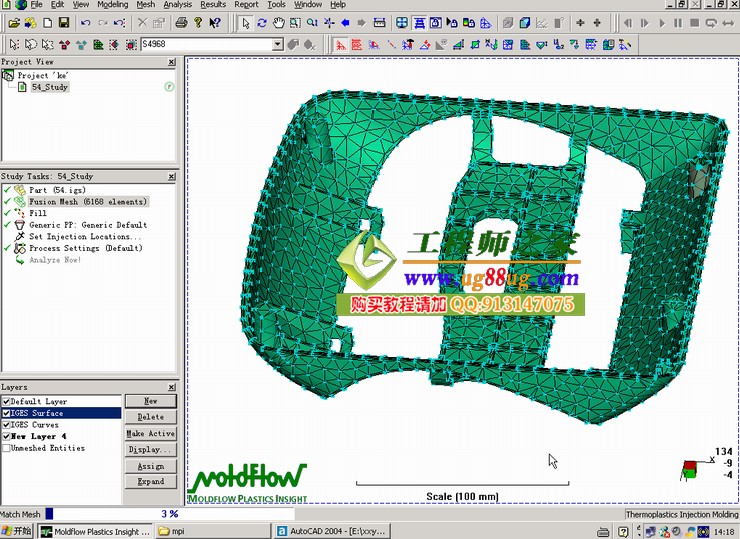Select Generic PP: Generic Default material task
Screen dimensions: 740x539
tap(88, 225)
